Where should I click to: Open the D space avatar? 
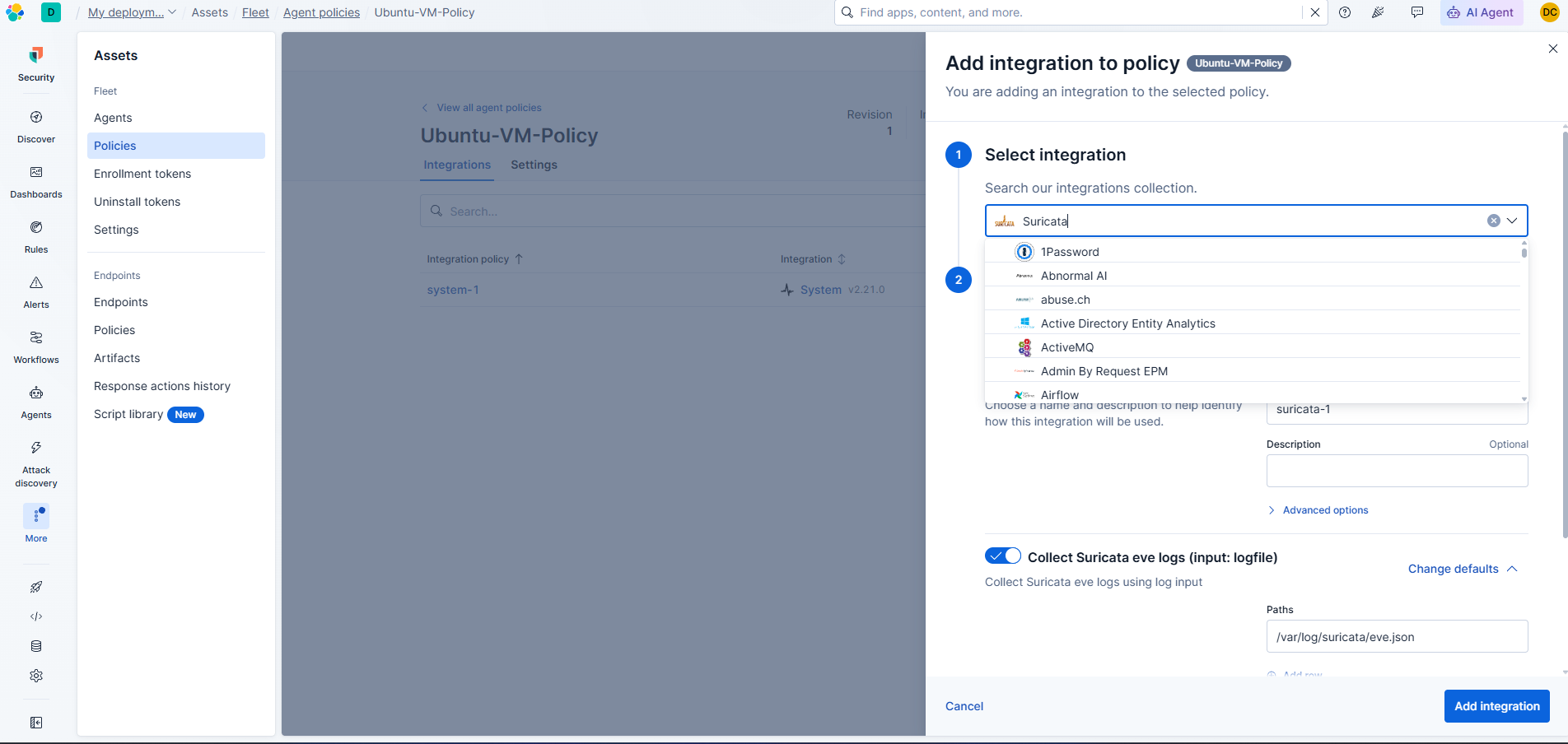[x=51, y=12]
